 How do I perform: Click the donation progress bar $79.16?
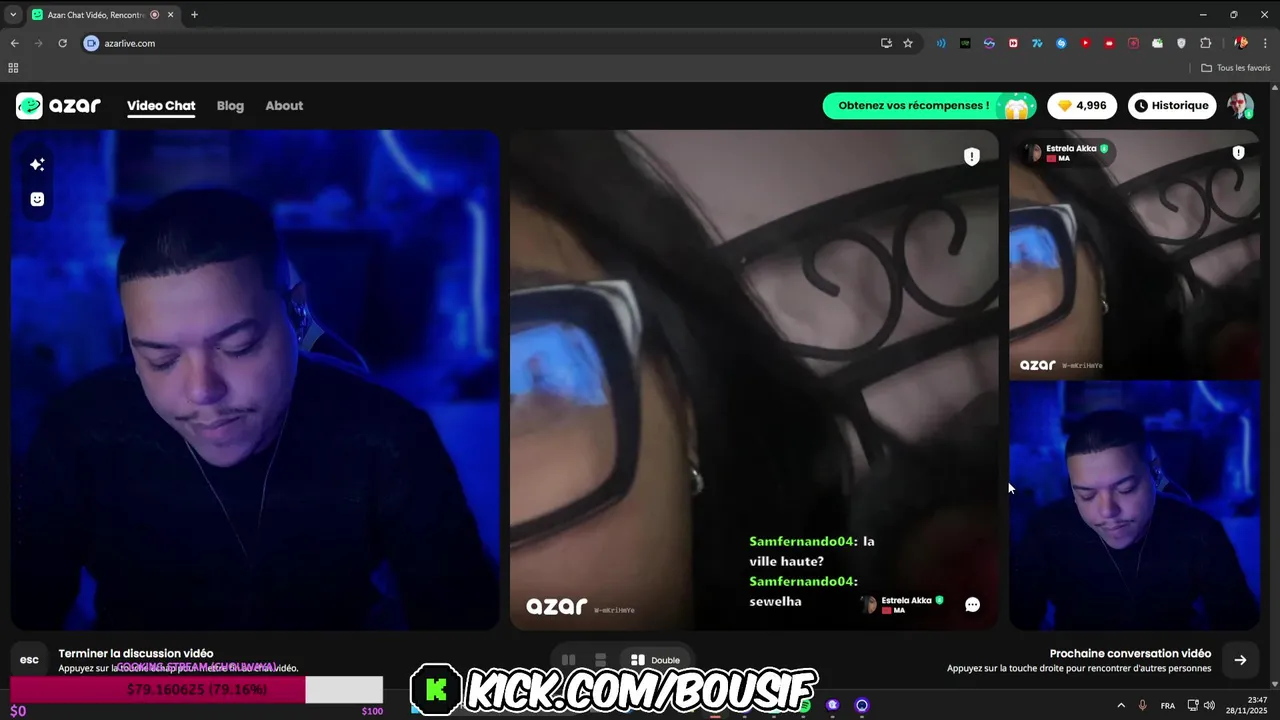click(x=197, y=689)
